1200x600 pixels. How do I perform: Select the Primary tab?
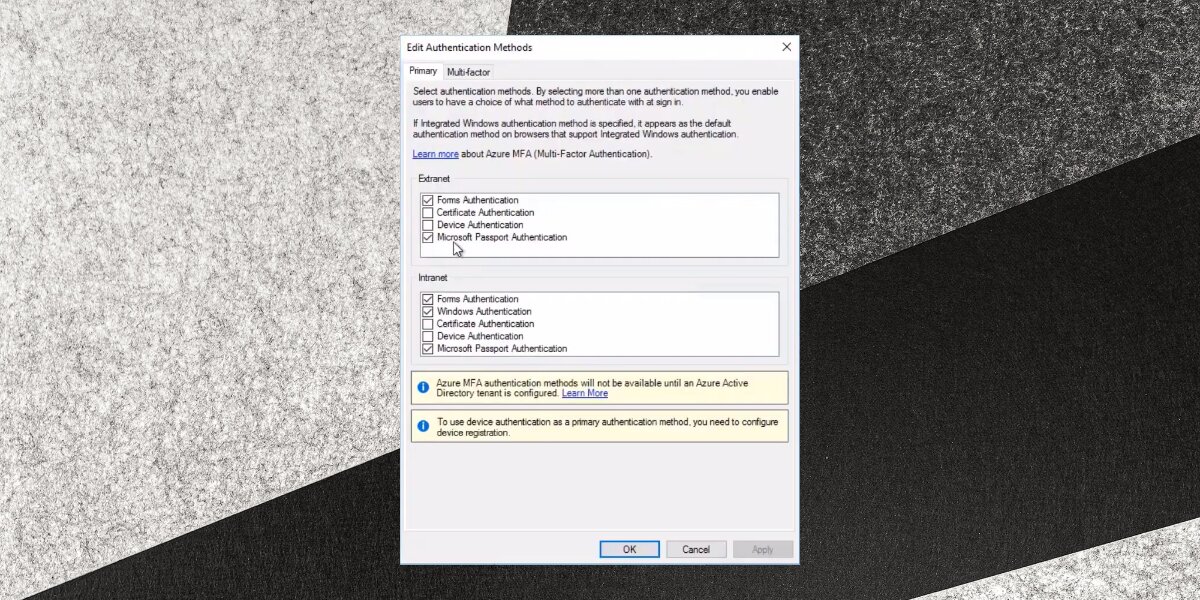pyautogui.click(x=423, y=71)
